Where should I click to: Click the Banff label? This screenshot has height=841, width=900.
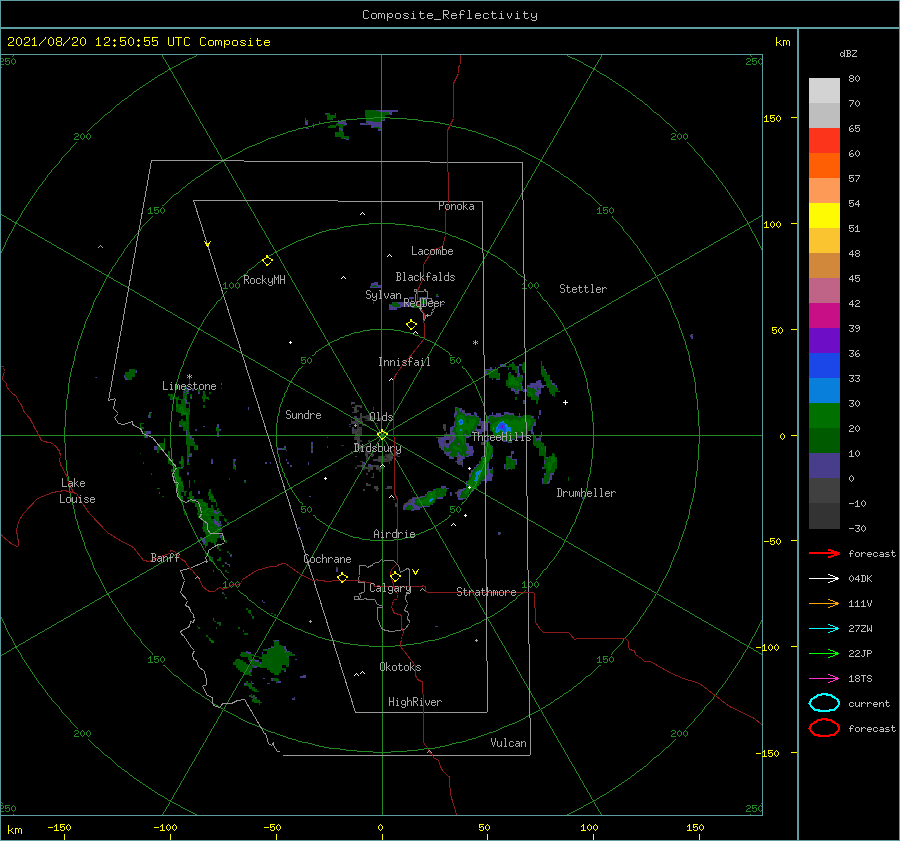click(x=165, y=557)
